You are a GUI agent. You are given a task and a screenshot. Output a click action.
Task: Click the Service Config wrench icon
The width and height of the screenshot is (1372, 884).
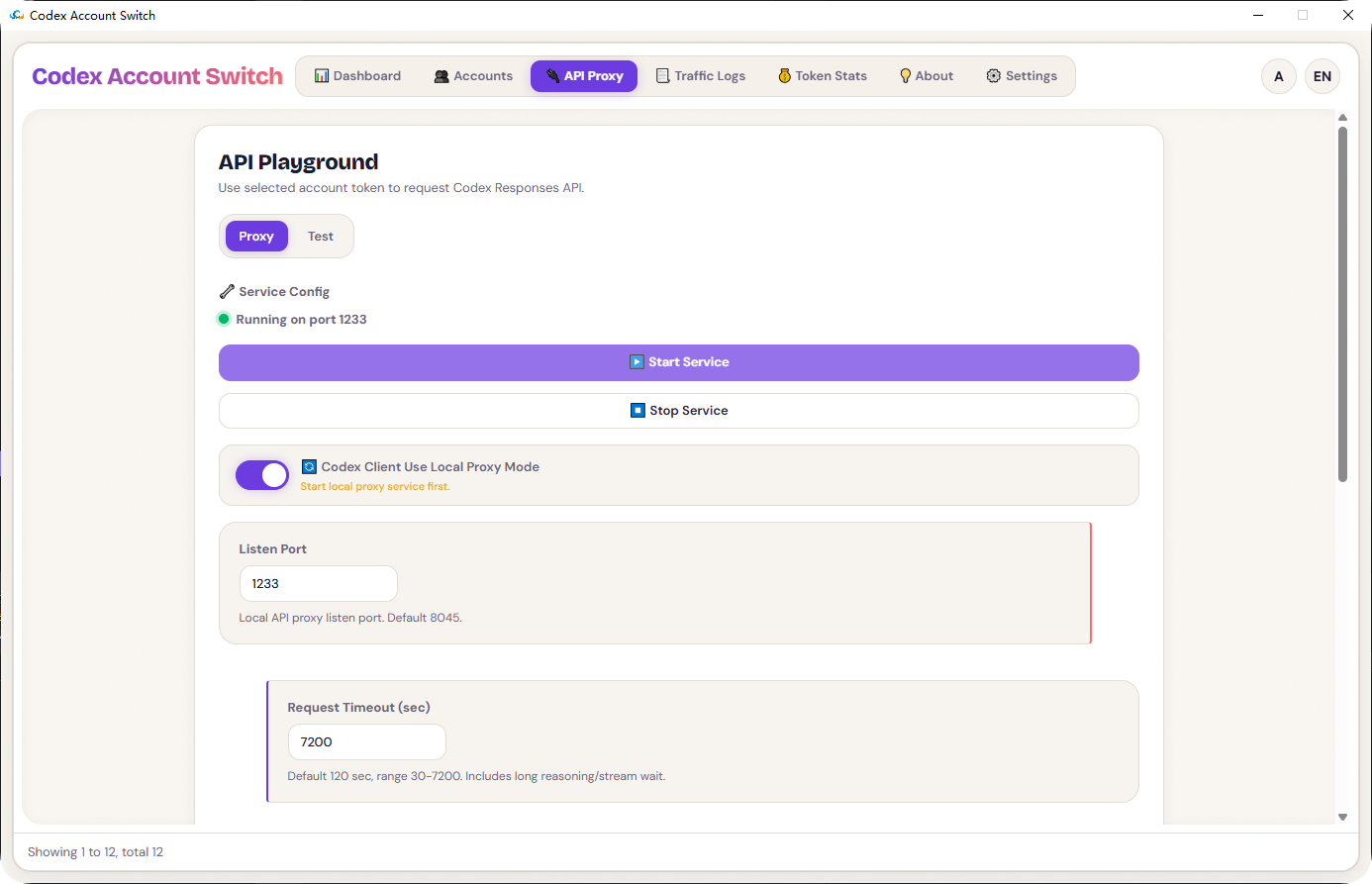coord(226,291)
